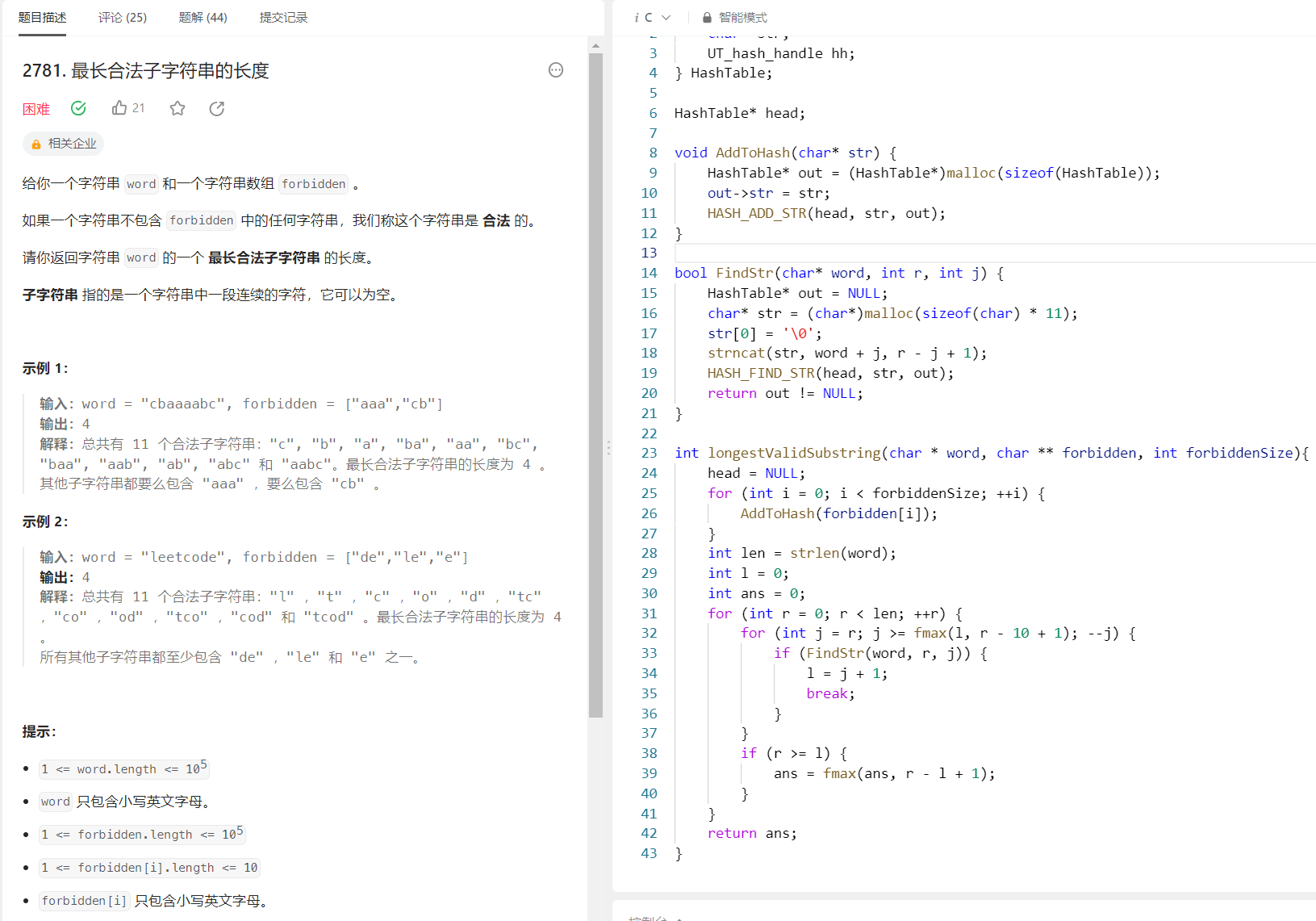Click the 智能模式 button
The width and height of the screenshot is (1316, 921).
[735, 17]
